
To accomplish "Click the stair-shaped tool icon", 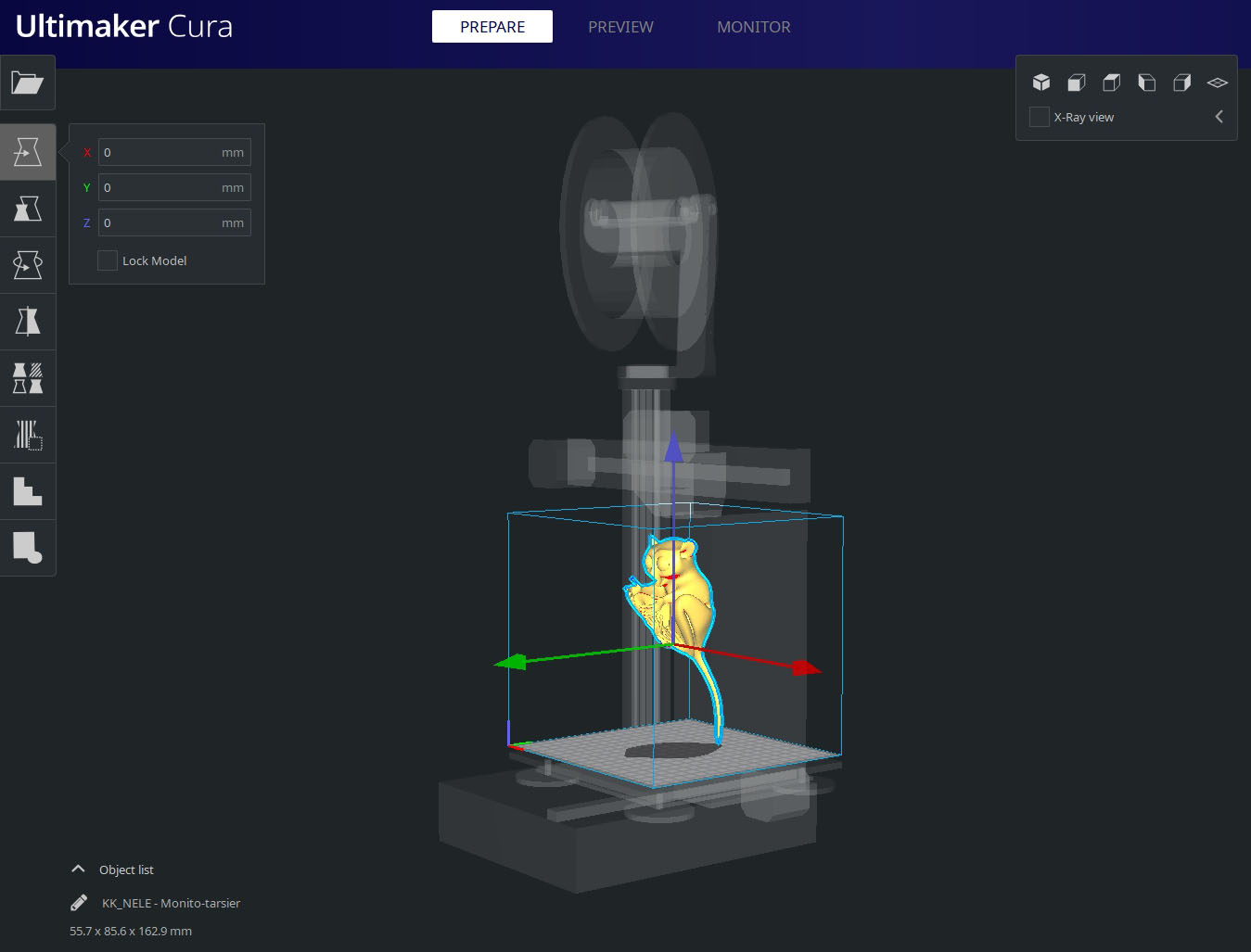I will [x=28, y=491].
